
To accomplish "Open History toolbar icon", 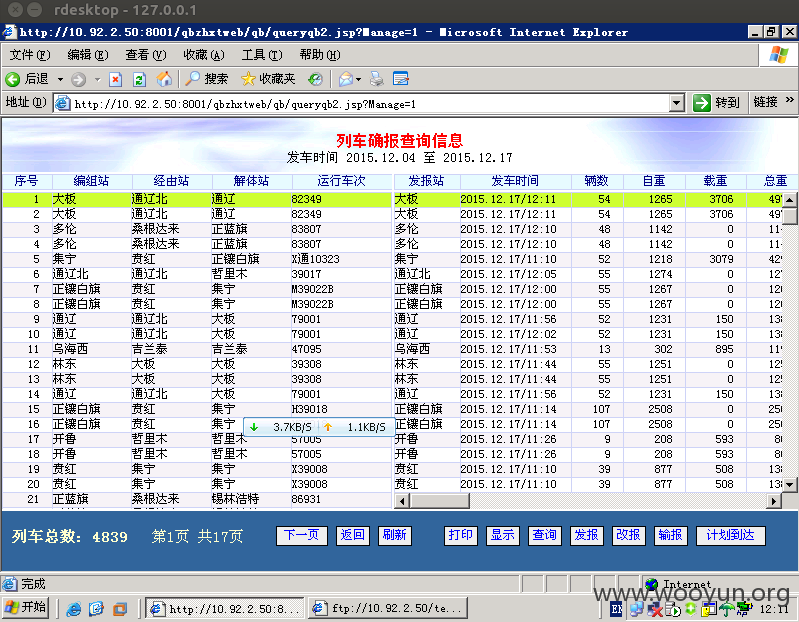I will 315,79.
